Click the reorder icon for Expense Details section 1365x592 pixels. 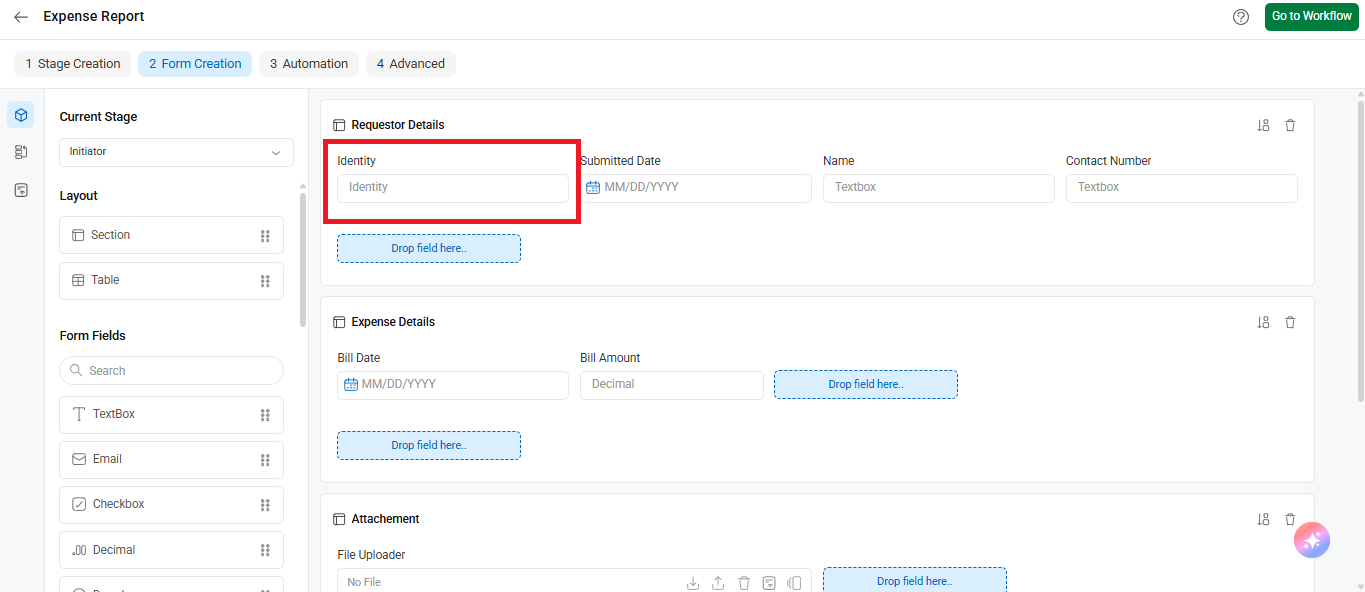pos(1263,322)
